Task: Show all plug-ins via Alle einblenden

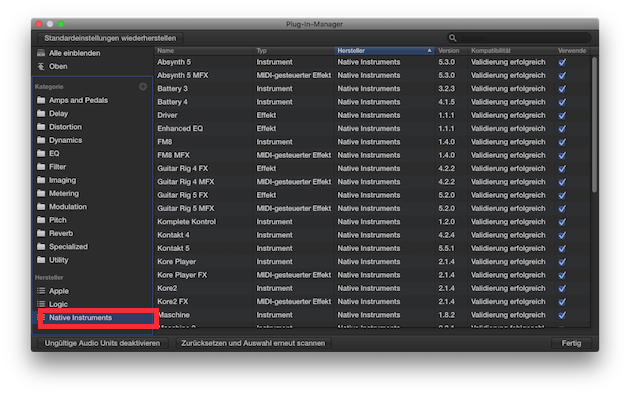Action: pos(74,53)
